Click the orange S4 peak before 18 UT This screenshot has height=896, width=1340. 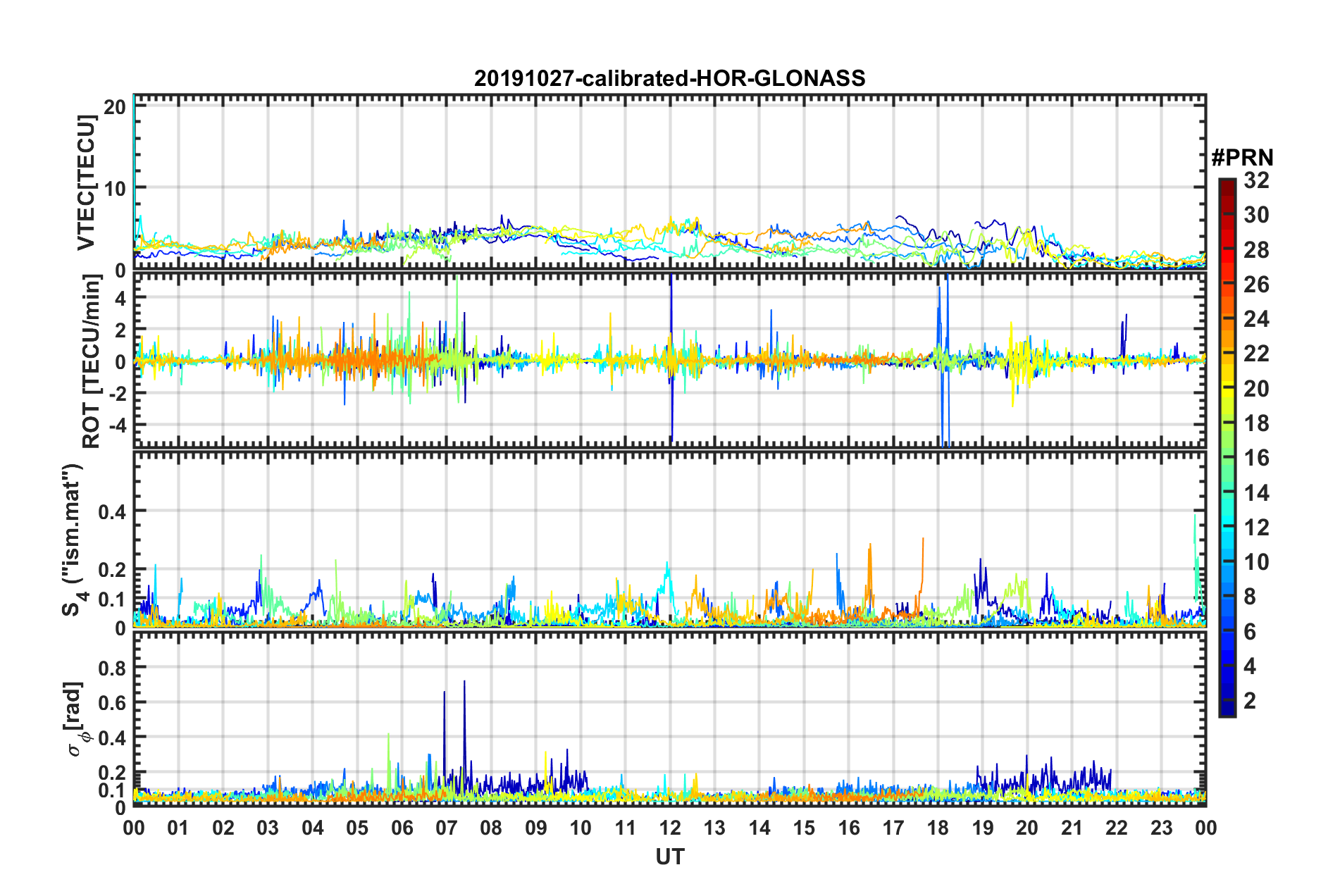[x=923, y=540]
